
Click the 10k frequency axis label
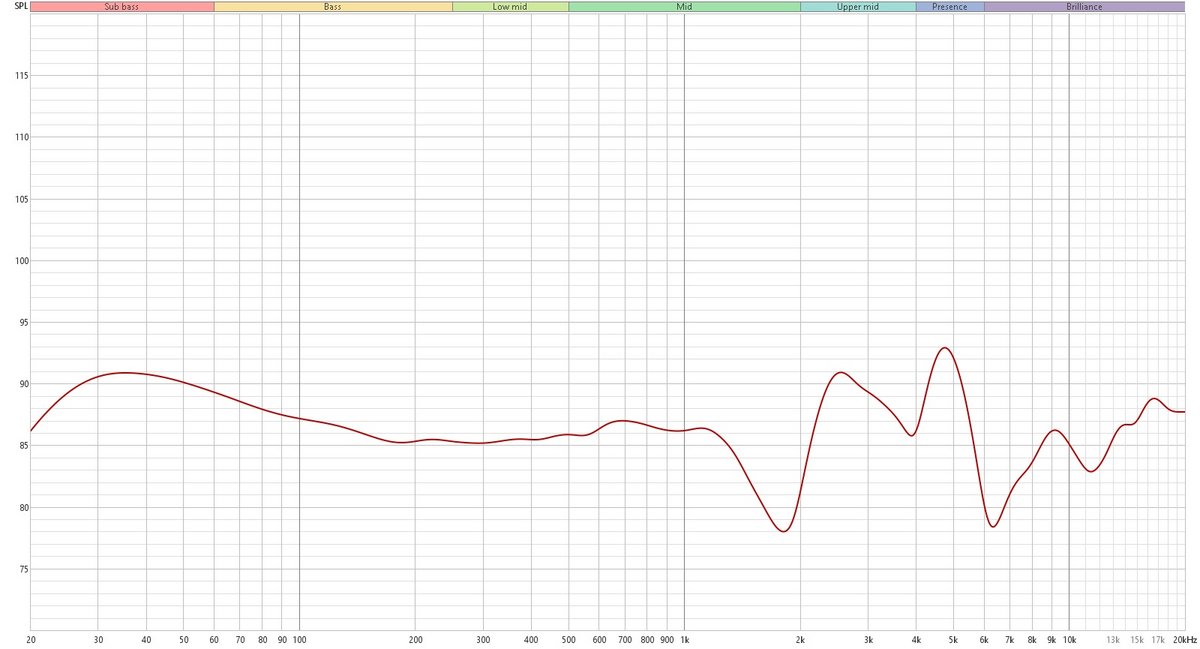(1069, 639)
